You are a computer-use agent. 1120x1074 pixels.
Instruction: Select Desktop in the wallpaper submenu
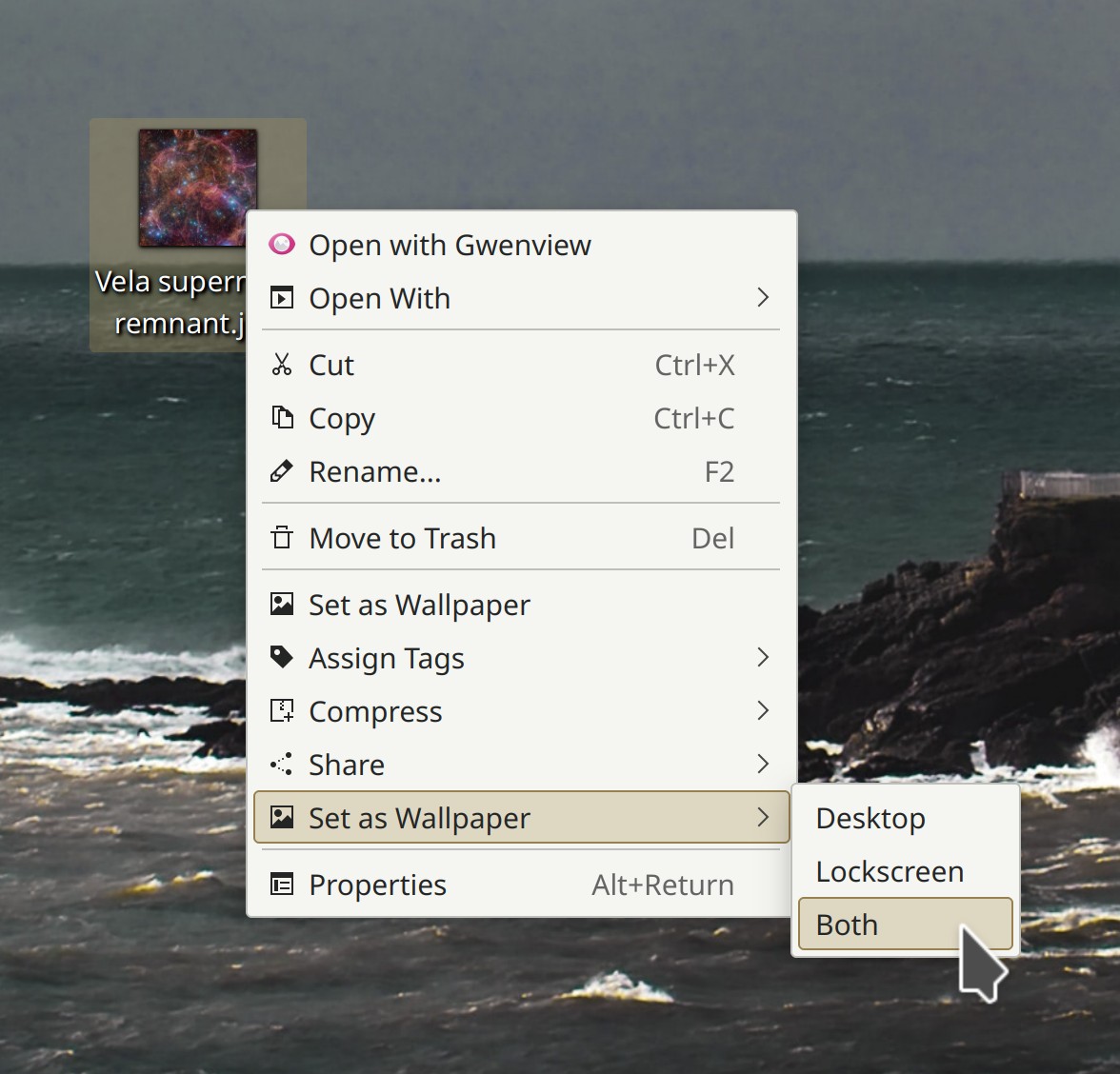(x=870, y=817)
